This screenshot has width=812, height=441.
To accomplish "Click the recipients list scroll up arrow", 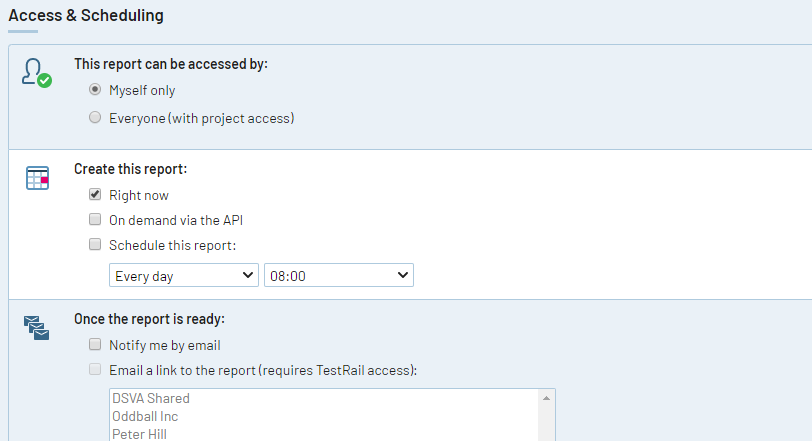I will (546, 398).
